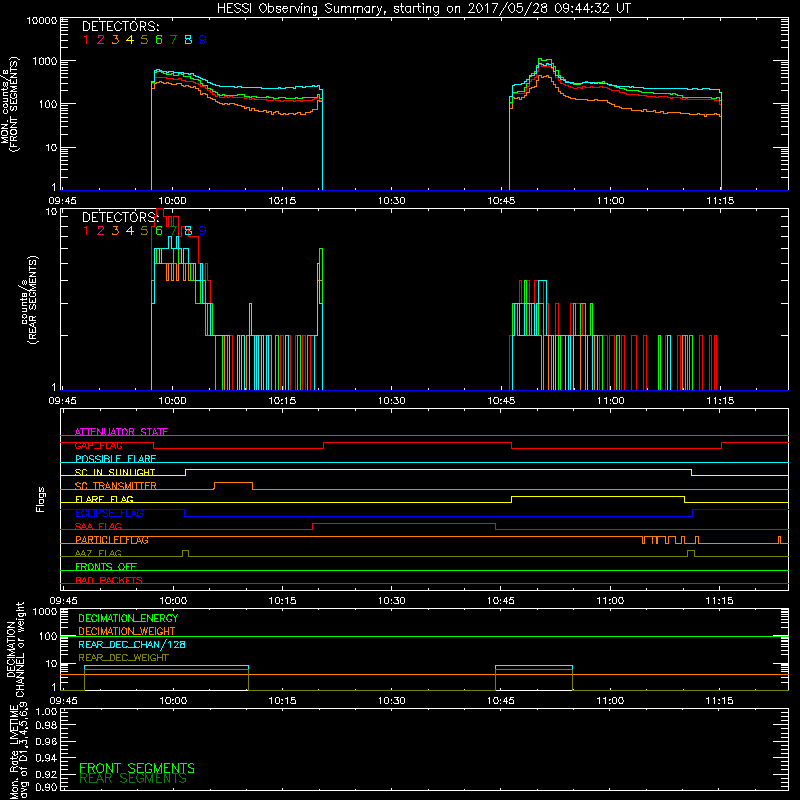Click the GAP_FLAG label
Image resolution: width=800 pixels, height=800 pixels.
tap(98, 445)
